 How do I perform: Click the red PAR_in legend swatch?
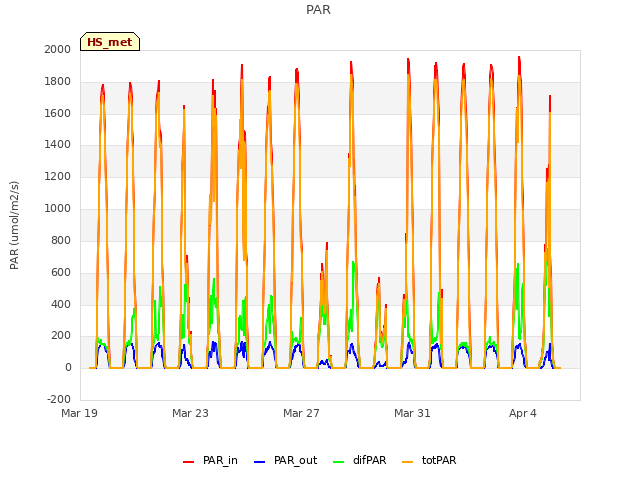click(189, 462)
